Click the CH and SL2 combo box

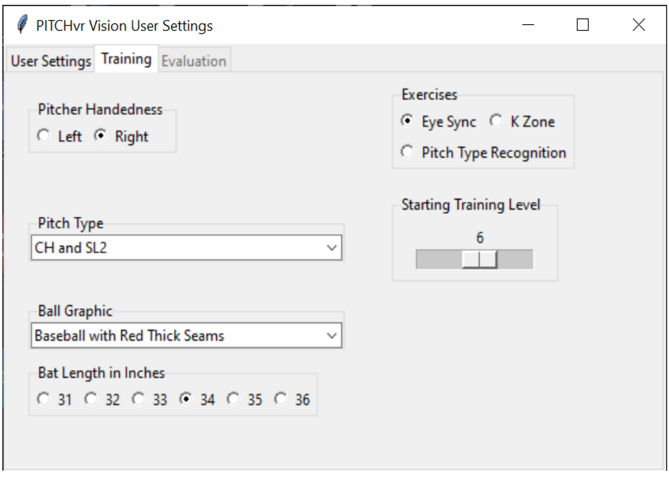pyautogui.click(x=175, y=248)
